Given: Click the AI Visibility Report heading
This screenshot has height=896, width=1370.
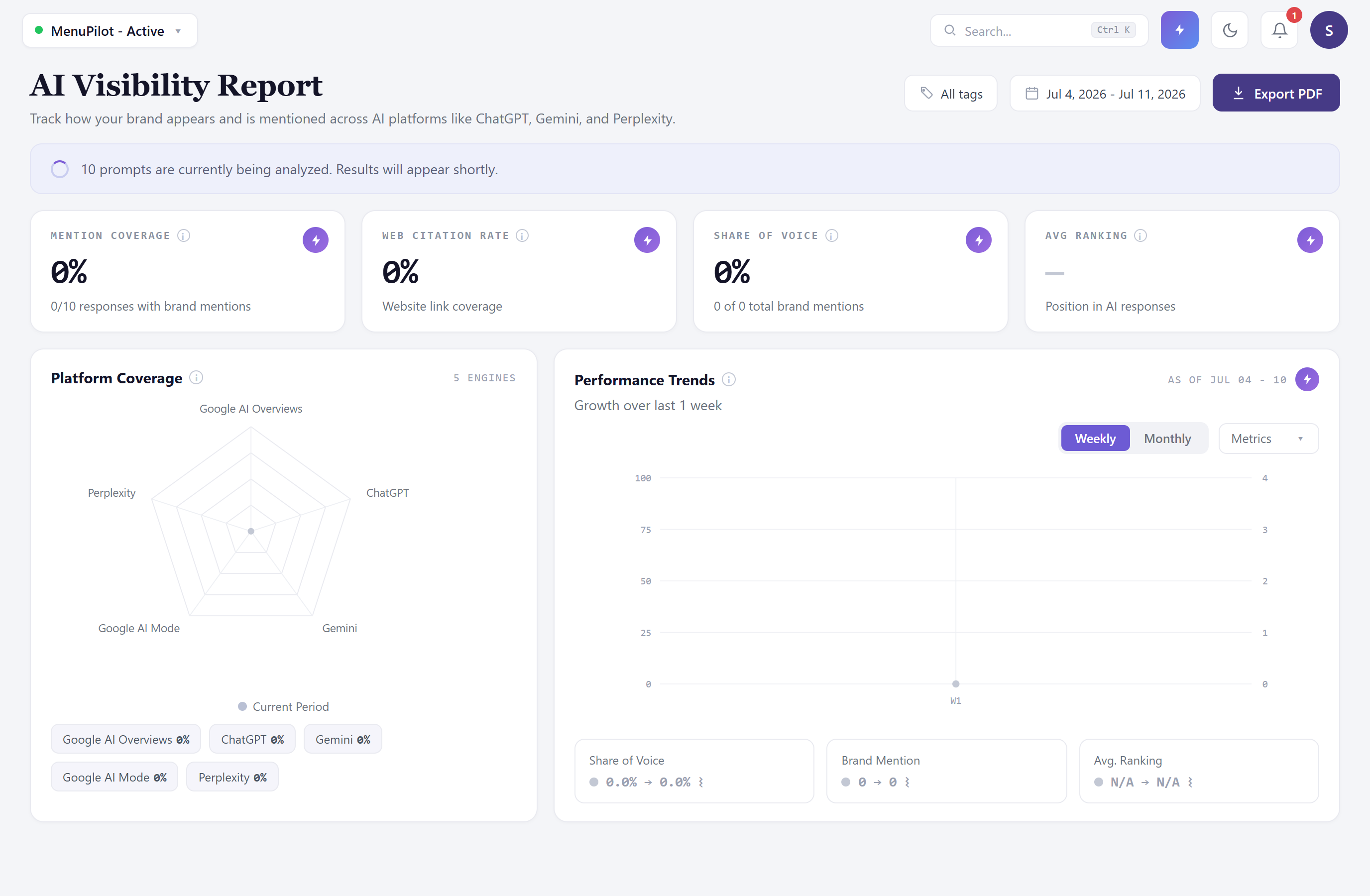Looking at the screenshot, I should click(176, 85).
